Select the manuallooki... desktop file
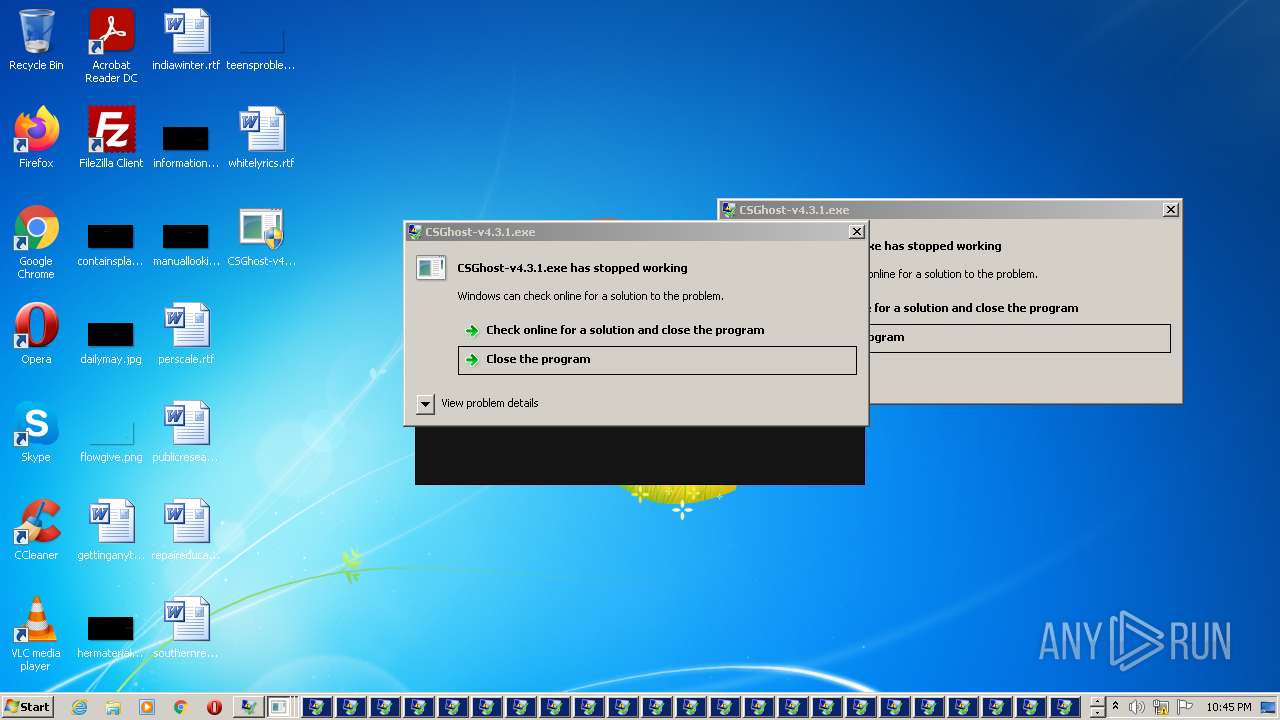This screenshot has width=1280, height=720. 186,245
